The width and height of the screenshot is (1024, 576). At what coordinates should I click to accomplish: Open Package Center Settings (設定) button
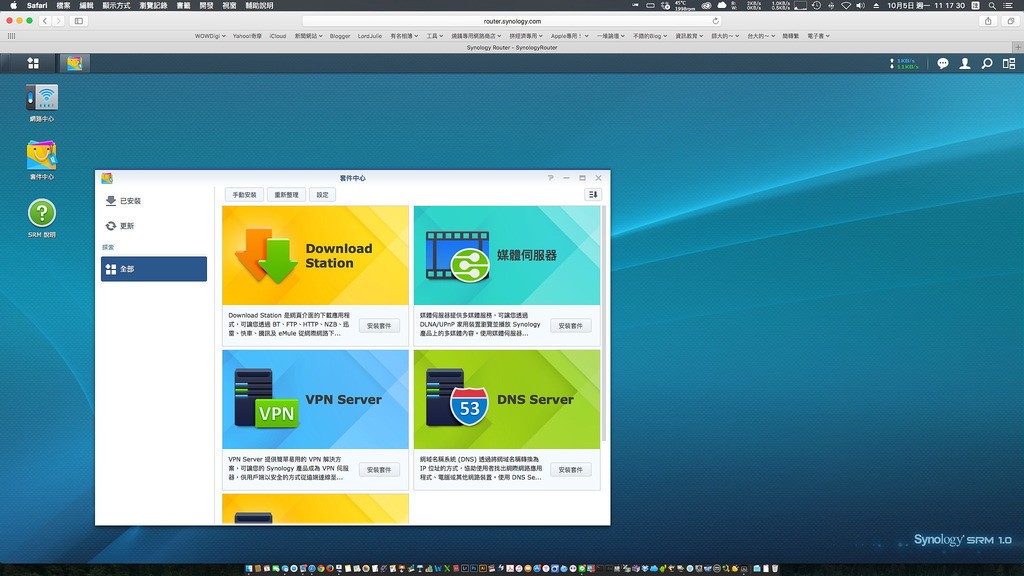click(323, 195)
